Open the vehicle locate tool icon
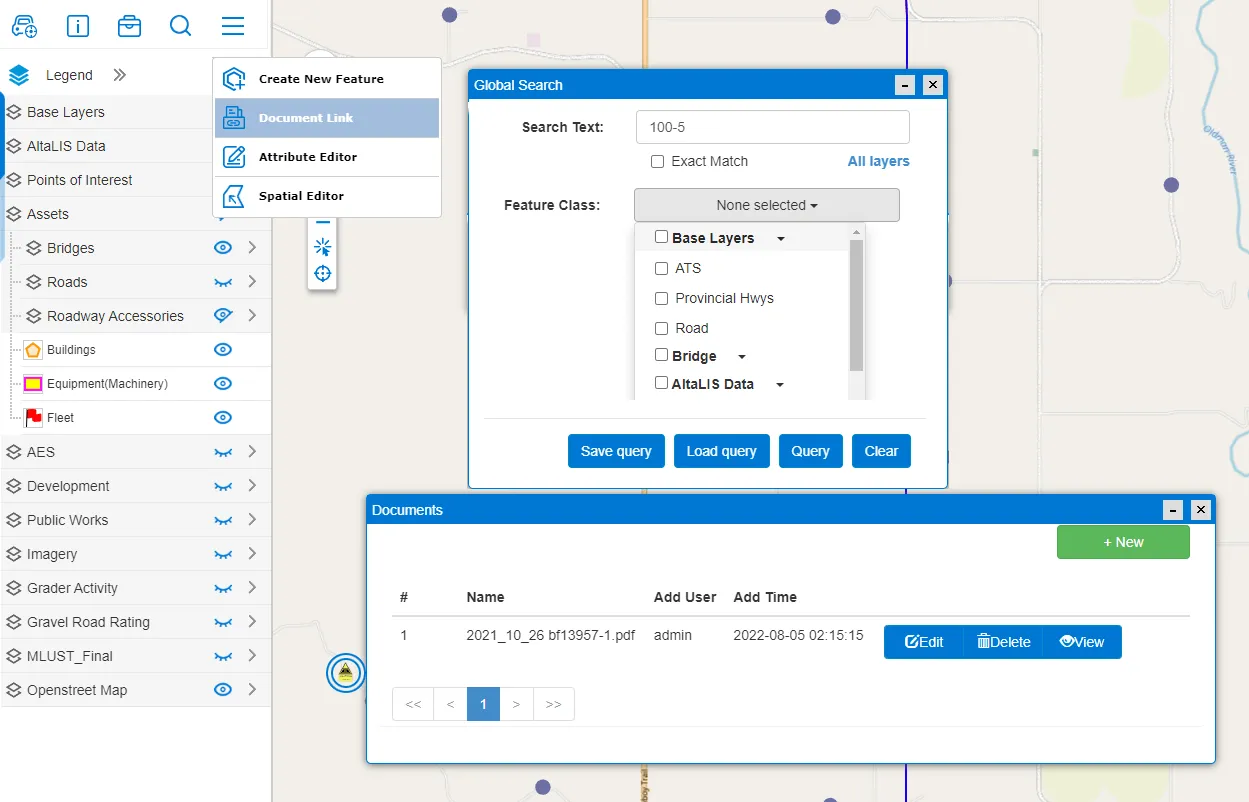 (25, 26)
